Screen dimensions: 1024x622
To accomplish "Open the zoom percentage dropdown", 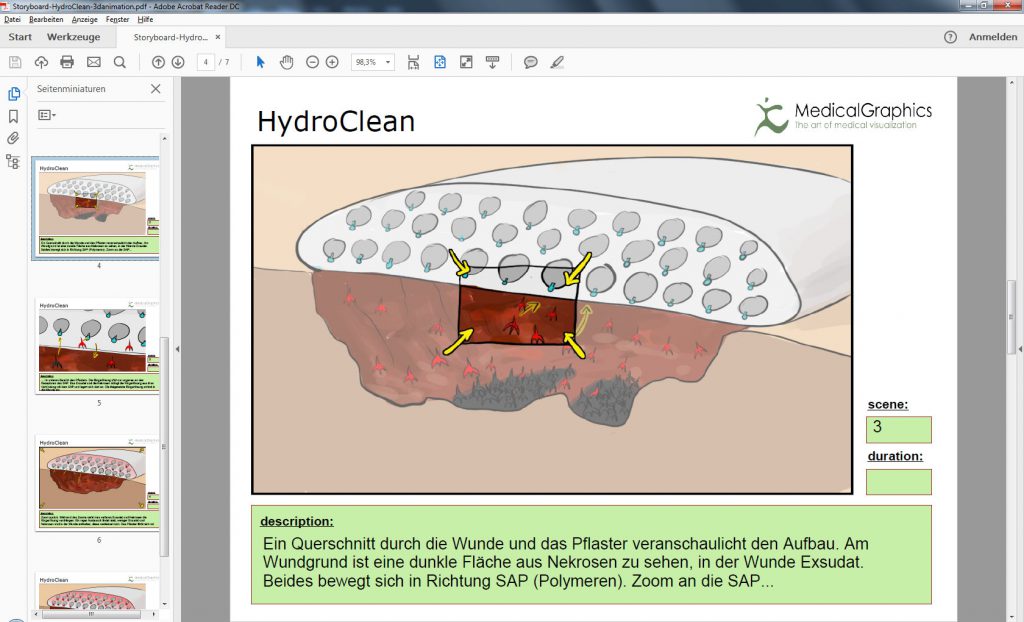I will (x=388, y=61).
